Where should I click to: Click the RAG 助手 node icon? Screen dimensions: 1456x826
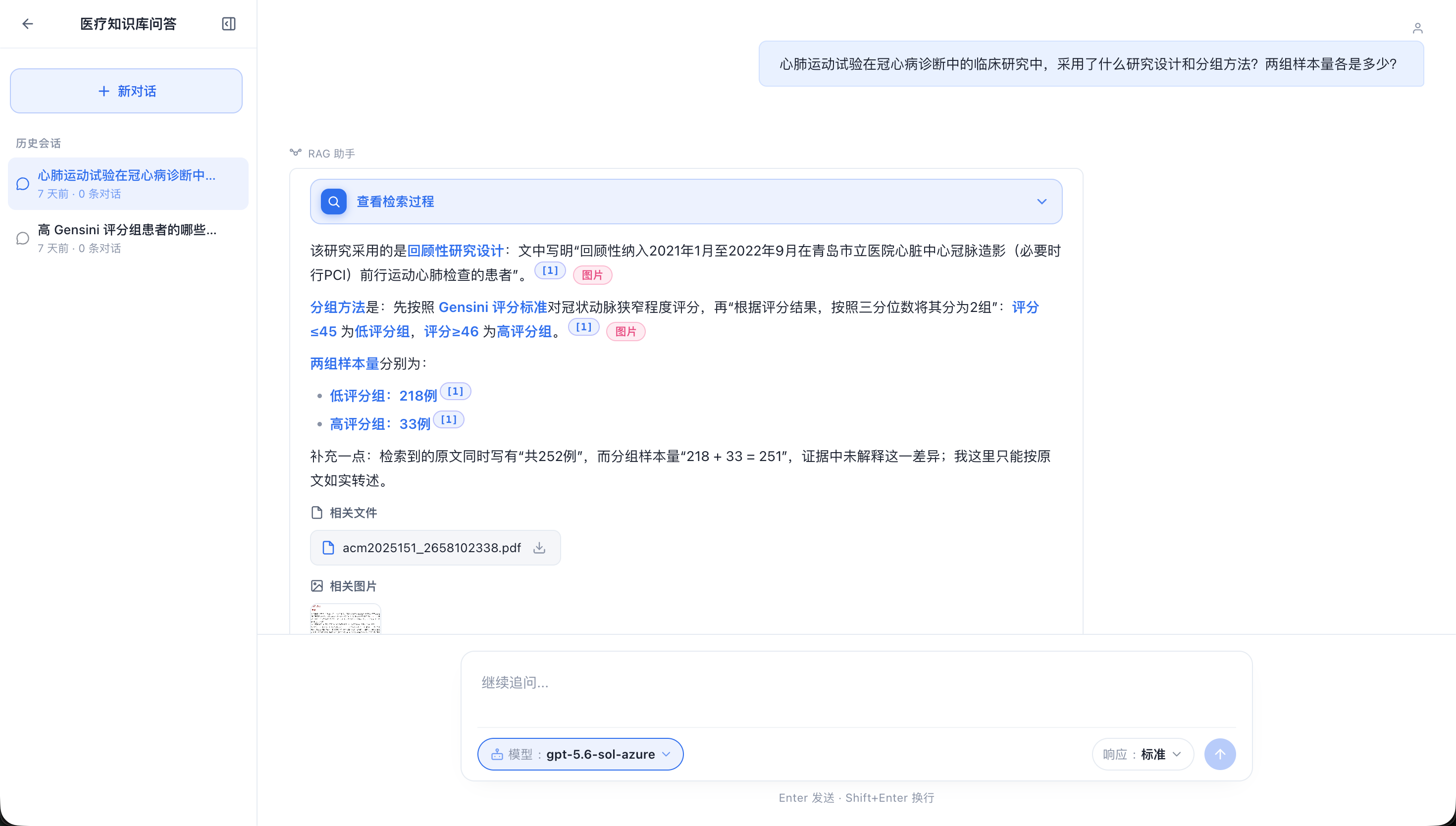tap(296, 153)
